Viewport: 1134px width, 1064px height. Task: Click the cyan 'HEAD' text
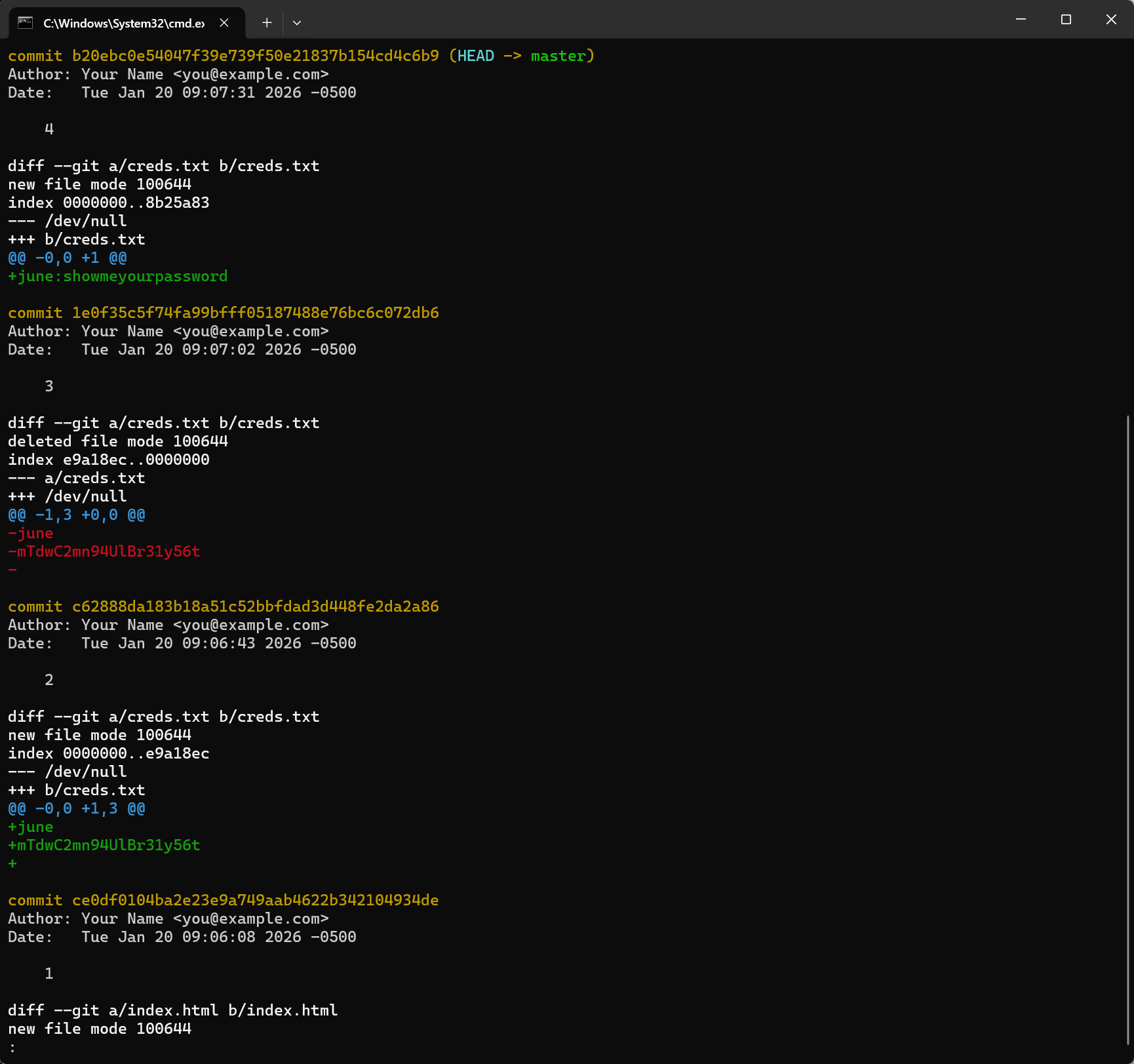(x=475, y=56)
